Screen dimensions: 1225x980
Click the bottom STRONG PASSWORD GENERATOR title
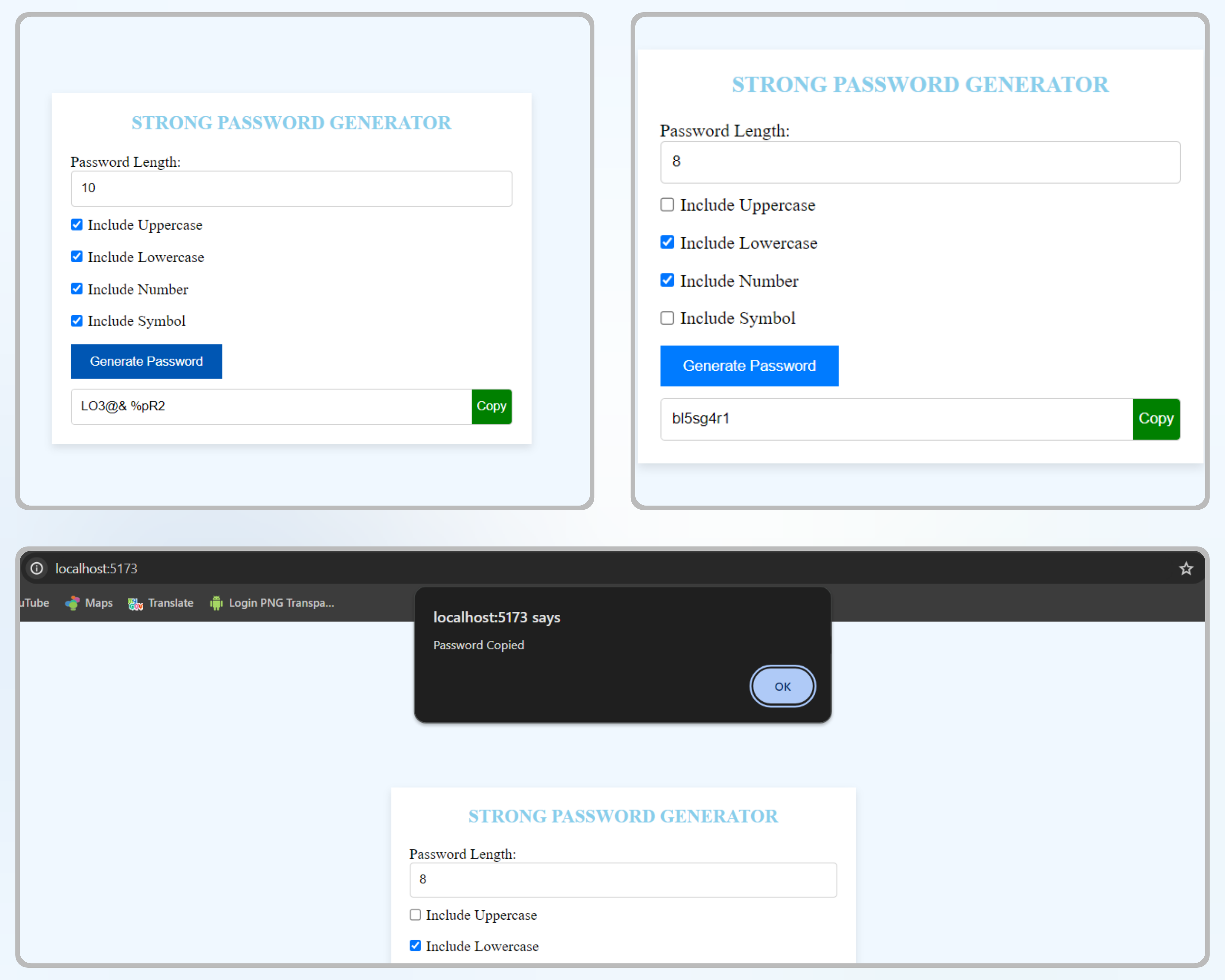[x=623, y=816]
